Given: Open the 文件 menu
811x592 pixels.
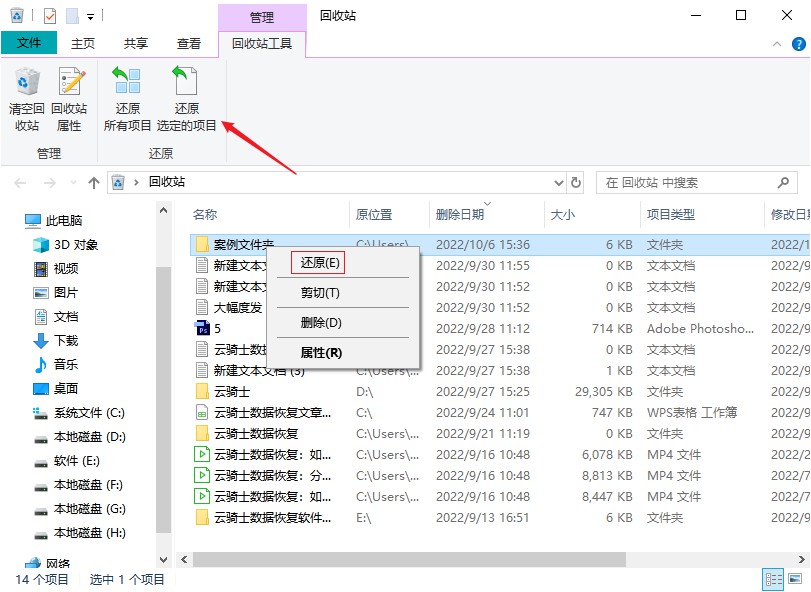Looking at the screenshot, I should (28, 43).
